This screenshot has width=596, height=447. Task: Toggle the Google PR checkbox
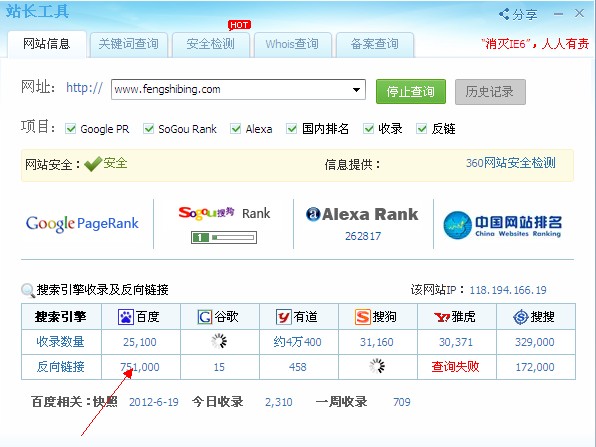pos(71,128)
